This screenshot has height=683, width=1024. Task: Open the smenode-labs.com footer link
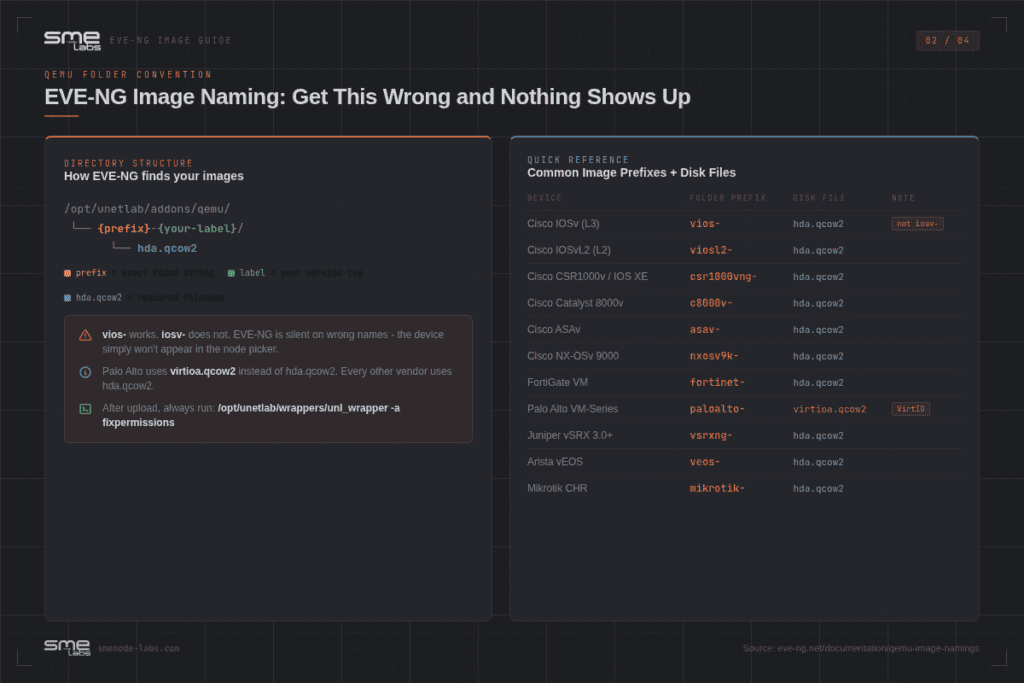click(x=138, y=648)
